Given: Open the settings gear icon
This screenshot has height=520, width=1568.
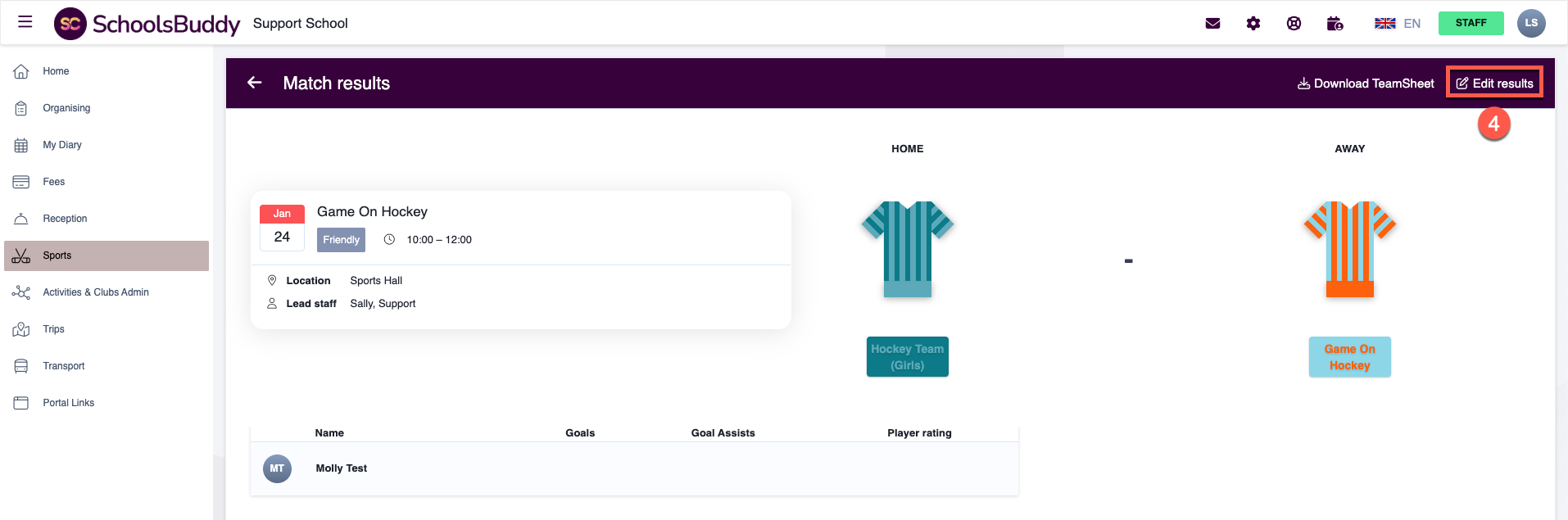Looking at the screenshot, I should (1253, 24).
